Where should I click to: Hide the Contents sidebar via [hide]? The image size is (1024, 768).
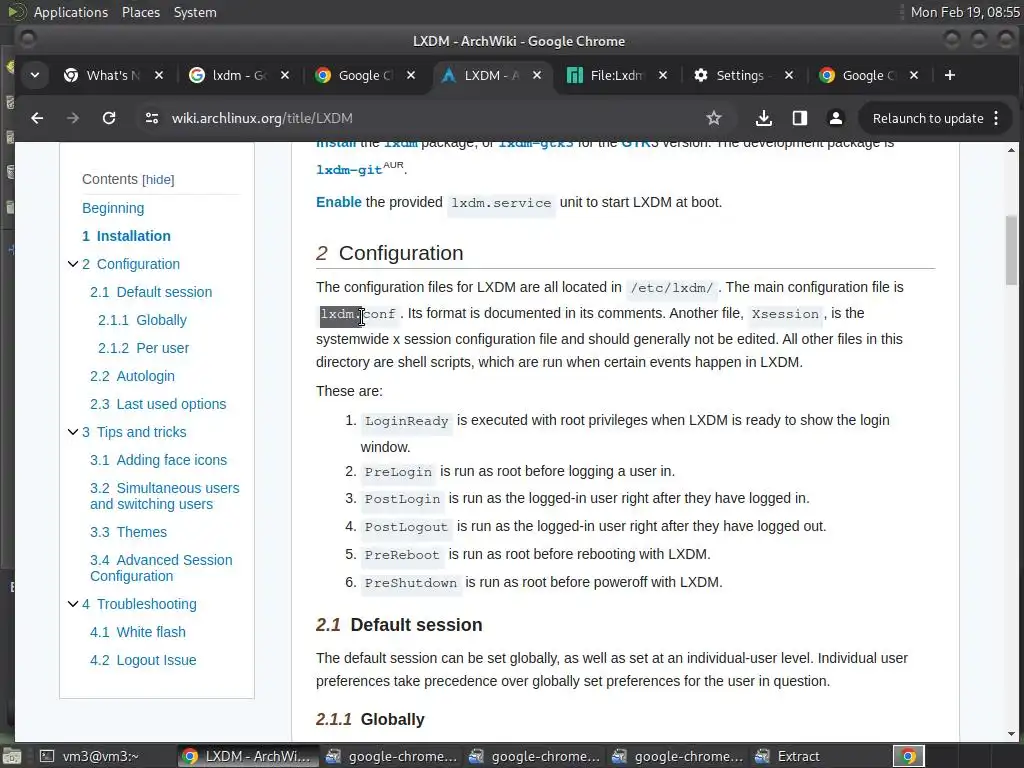[x=158, y=180]
